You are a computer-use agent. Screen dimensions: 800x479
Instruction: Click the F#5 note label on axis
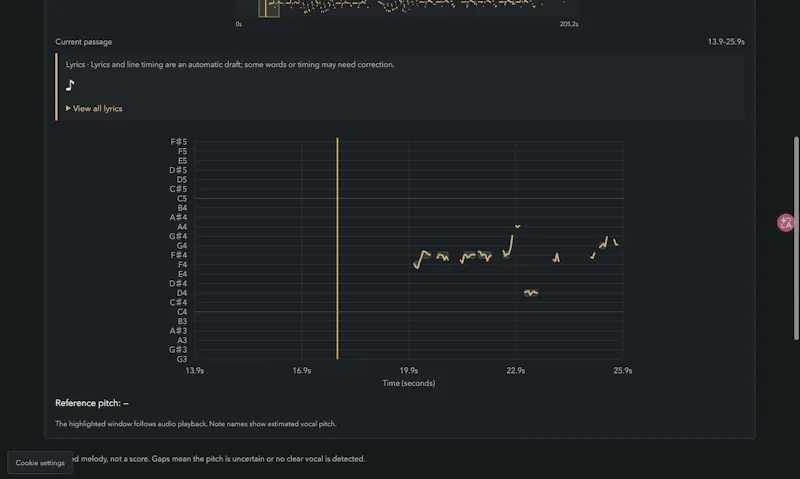(x=179, y=142)
